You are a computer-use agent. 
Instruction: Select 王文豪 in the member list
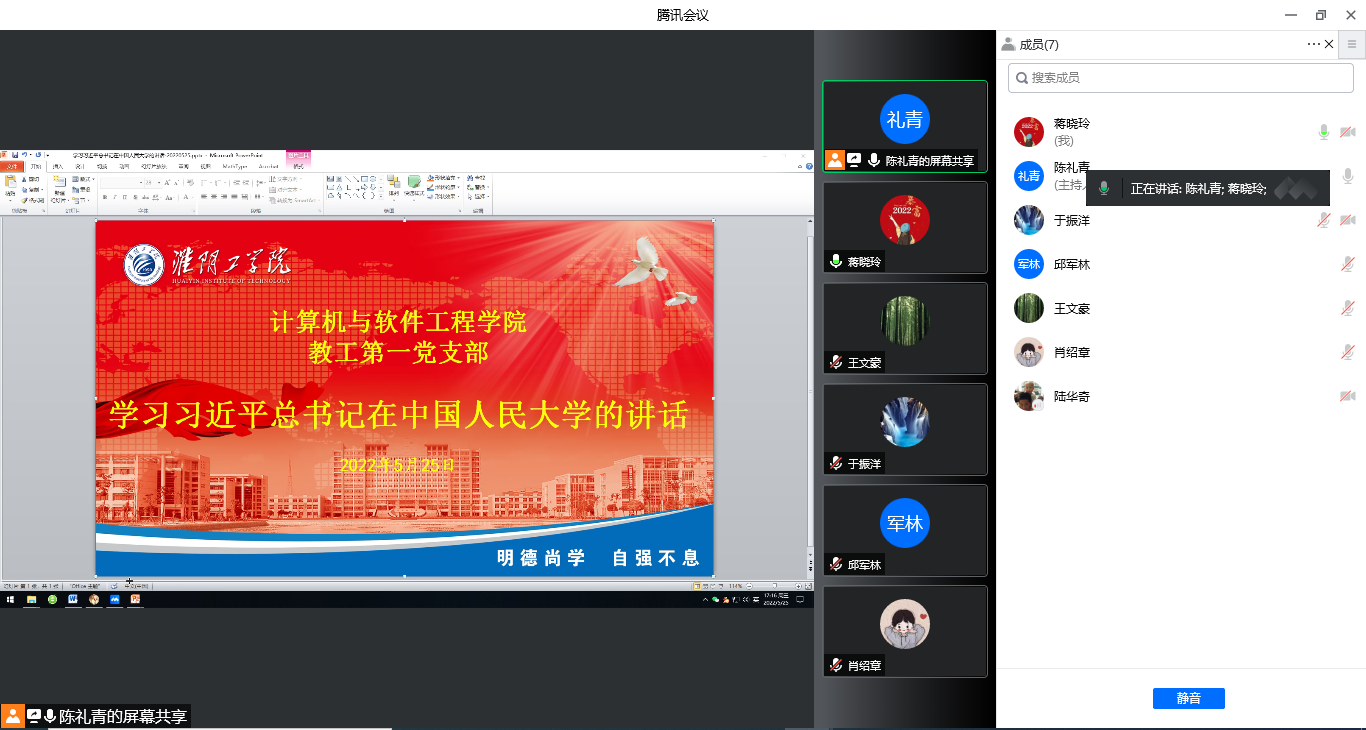[x=1072, y=308]
